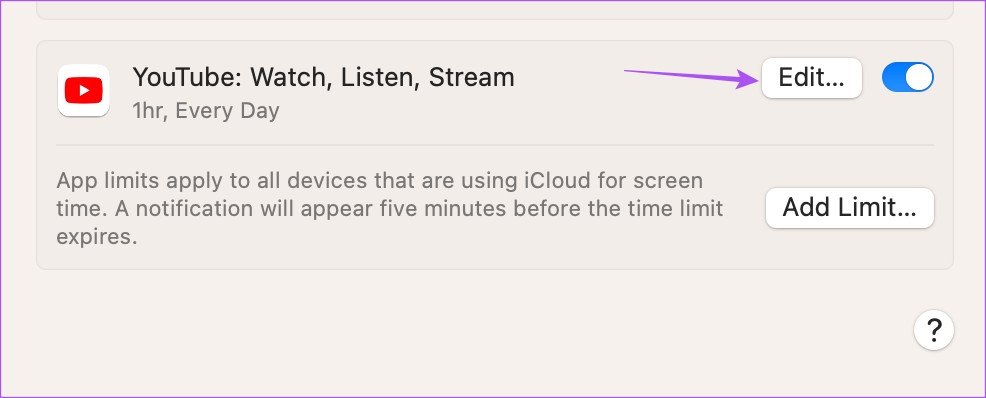Select the YouTube limit row background
The height and width of the screenshot is (398, 986).
(495, 92)
